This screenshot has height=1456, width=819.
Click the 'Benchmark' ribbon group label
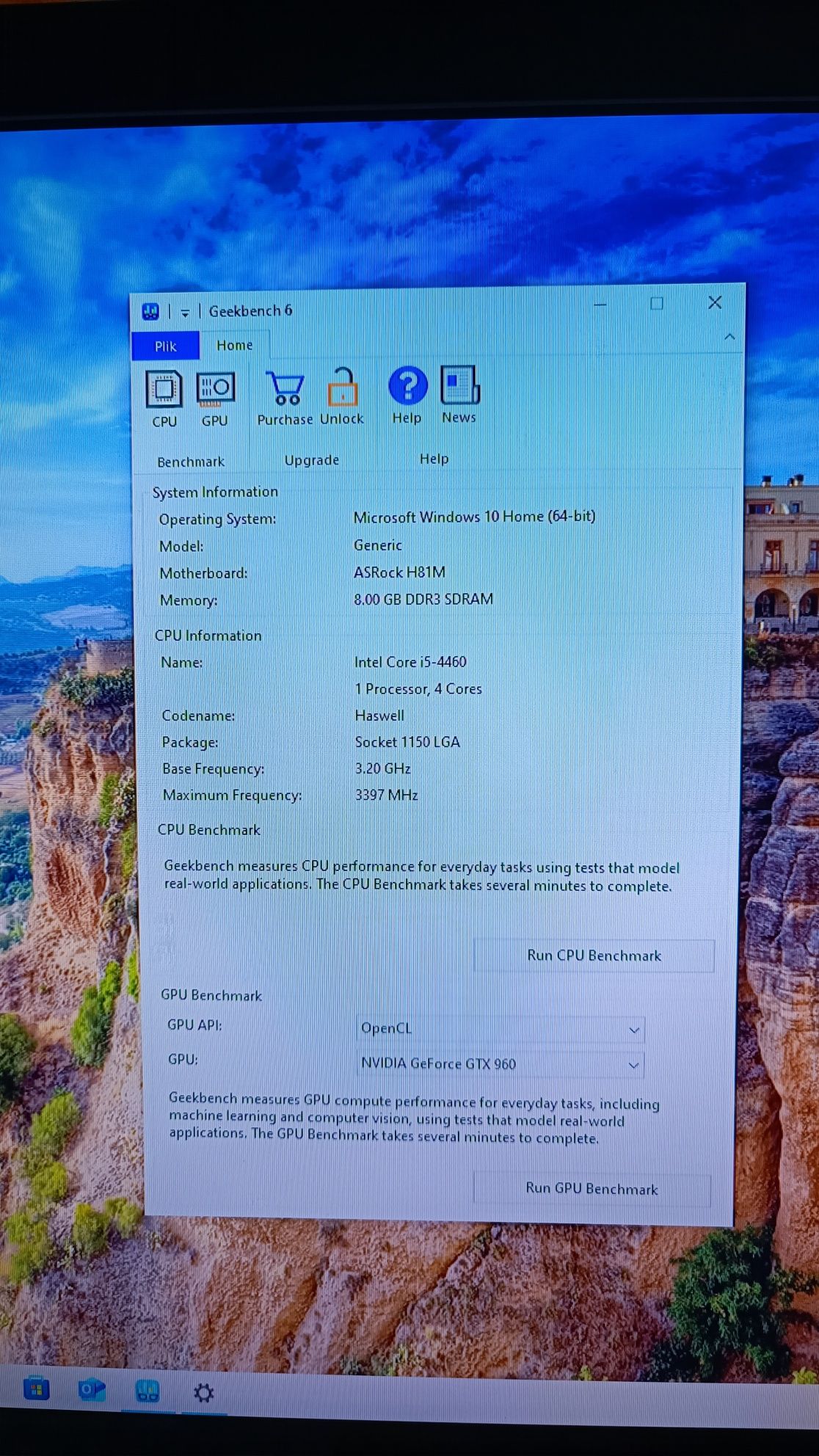coord(191,462)
